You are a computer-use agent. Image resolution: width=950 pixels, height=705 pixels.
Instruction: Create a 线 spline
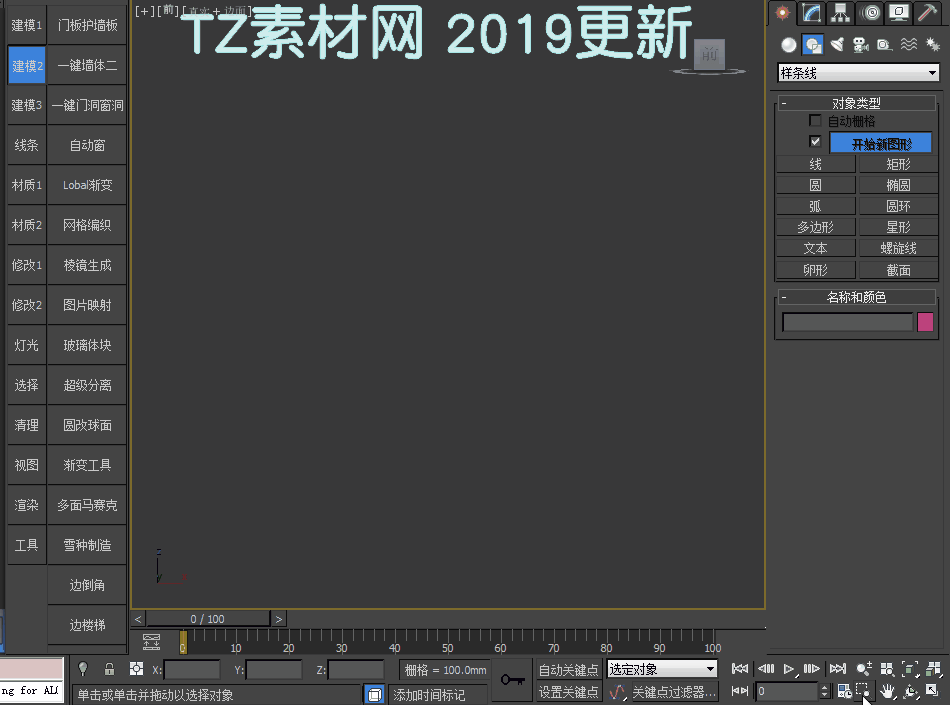click(815, 164)
